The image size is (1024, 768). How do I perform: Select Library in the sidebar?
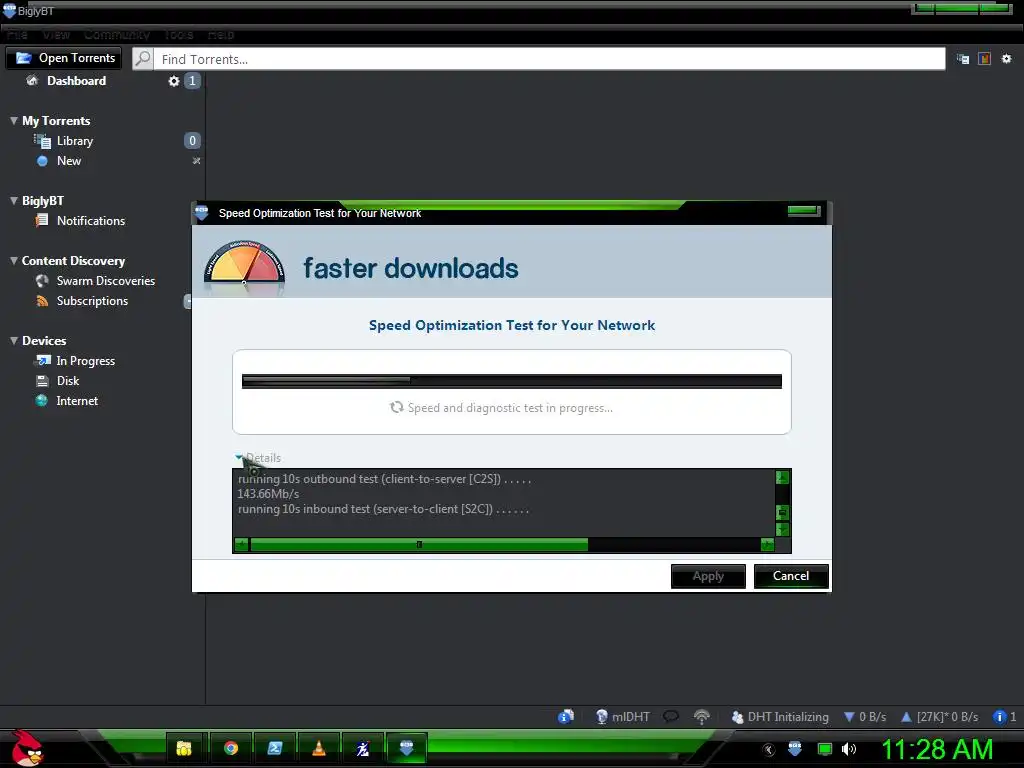pyautogui.click(x=74, y=141)
